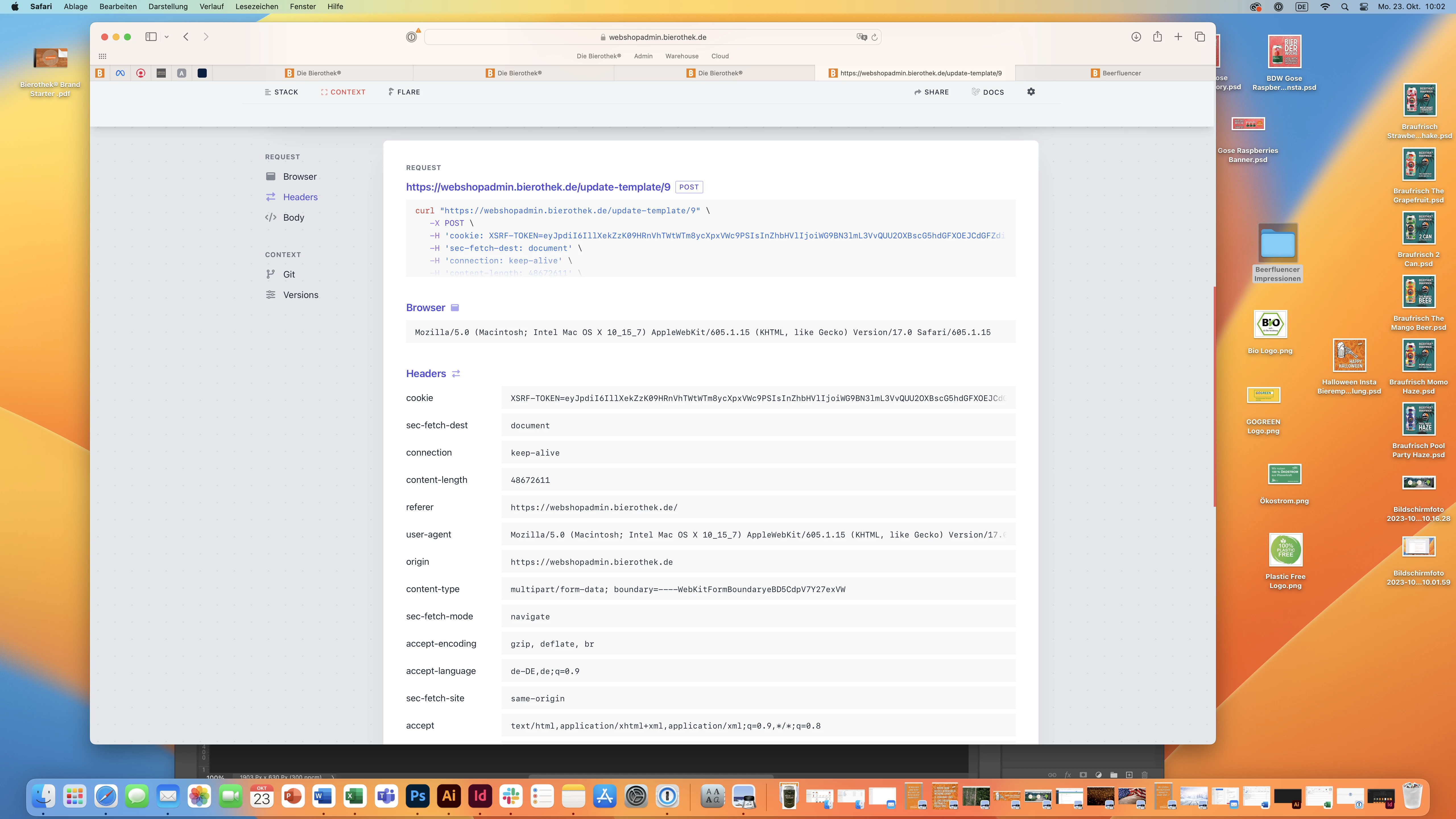Image resolution: width=1456 pixels, height=819 pixels.
Task: Open the Lesezeichen menu
Action: click(257, 6)
